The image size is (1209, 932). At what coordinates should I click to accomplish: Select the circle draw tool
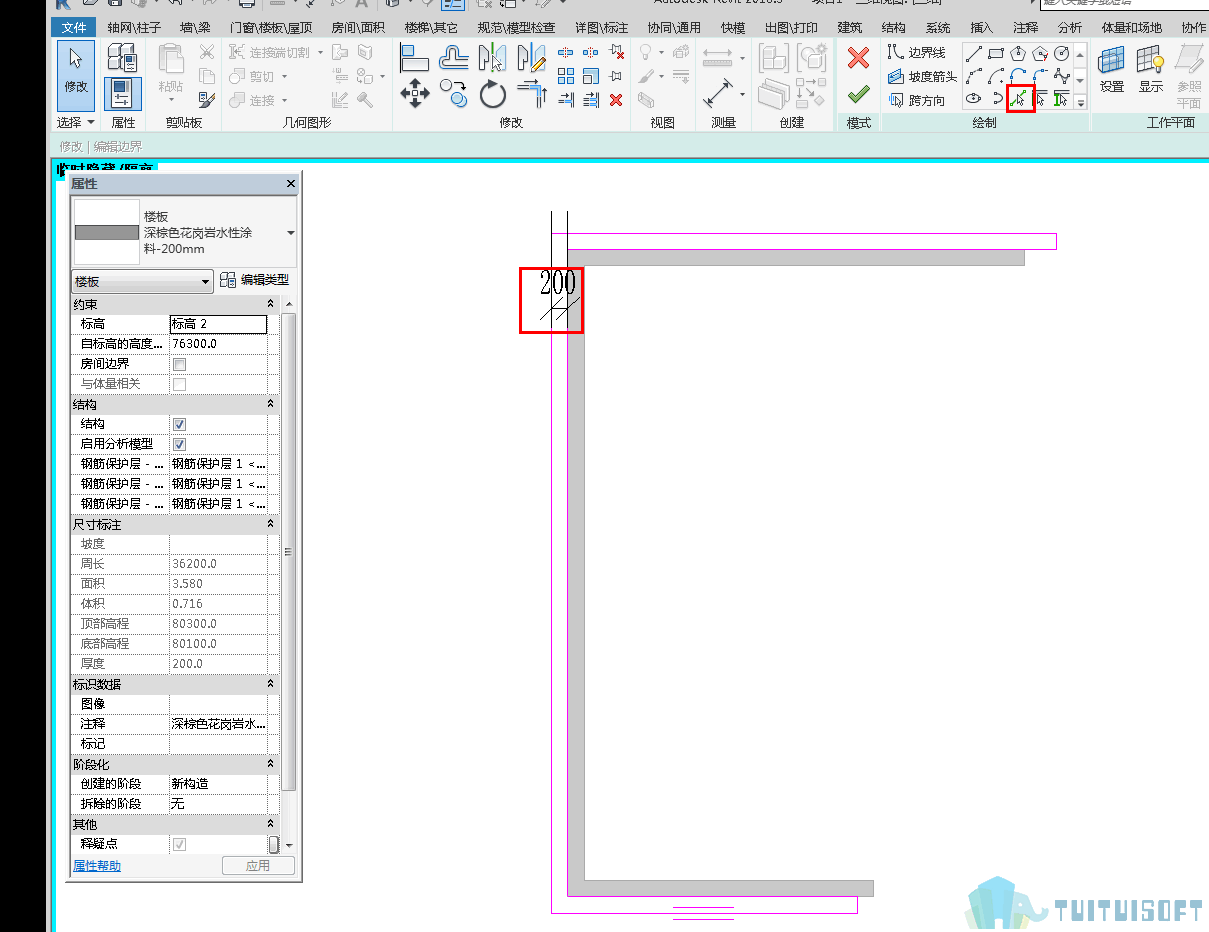[1062, 53]
